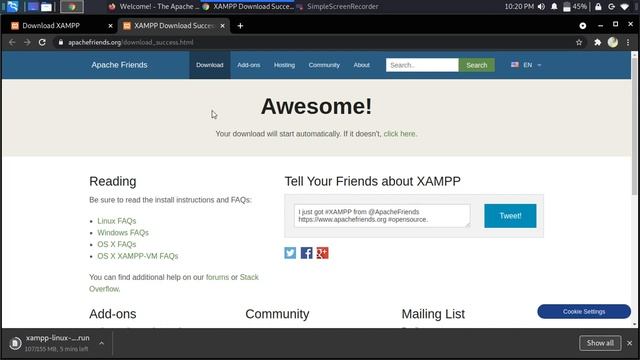640x360 pixels.
Task: Open new browser tab with plus
Action: [x=240, y=26]
